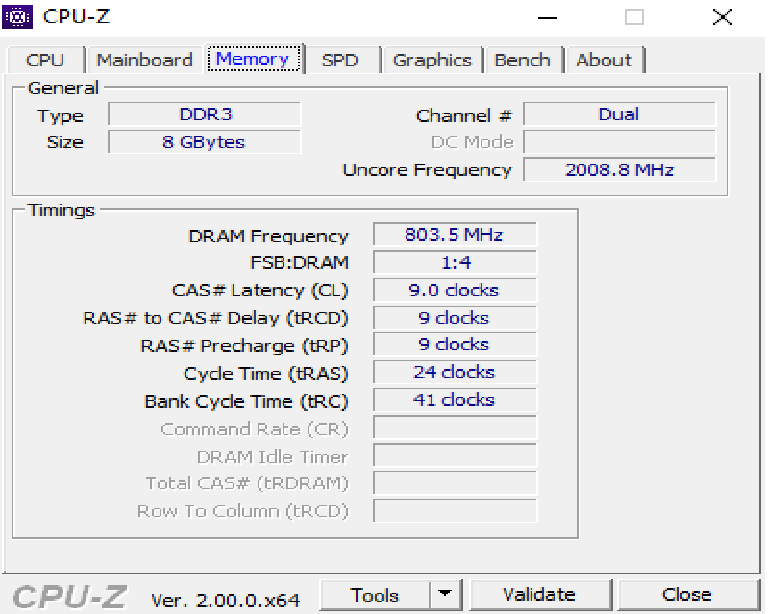Click the CAS# Latency (CL) label
The height and width of the screenshot is (614, 768).
tap(260, 291)
